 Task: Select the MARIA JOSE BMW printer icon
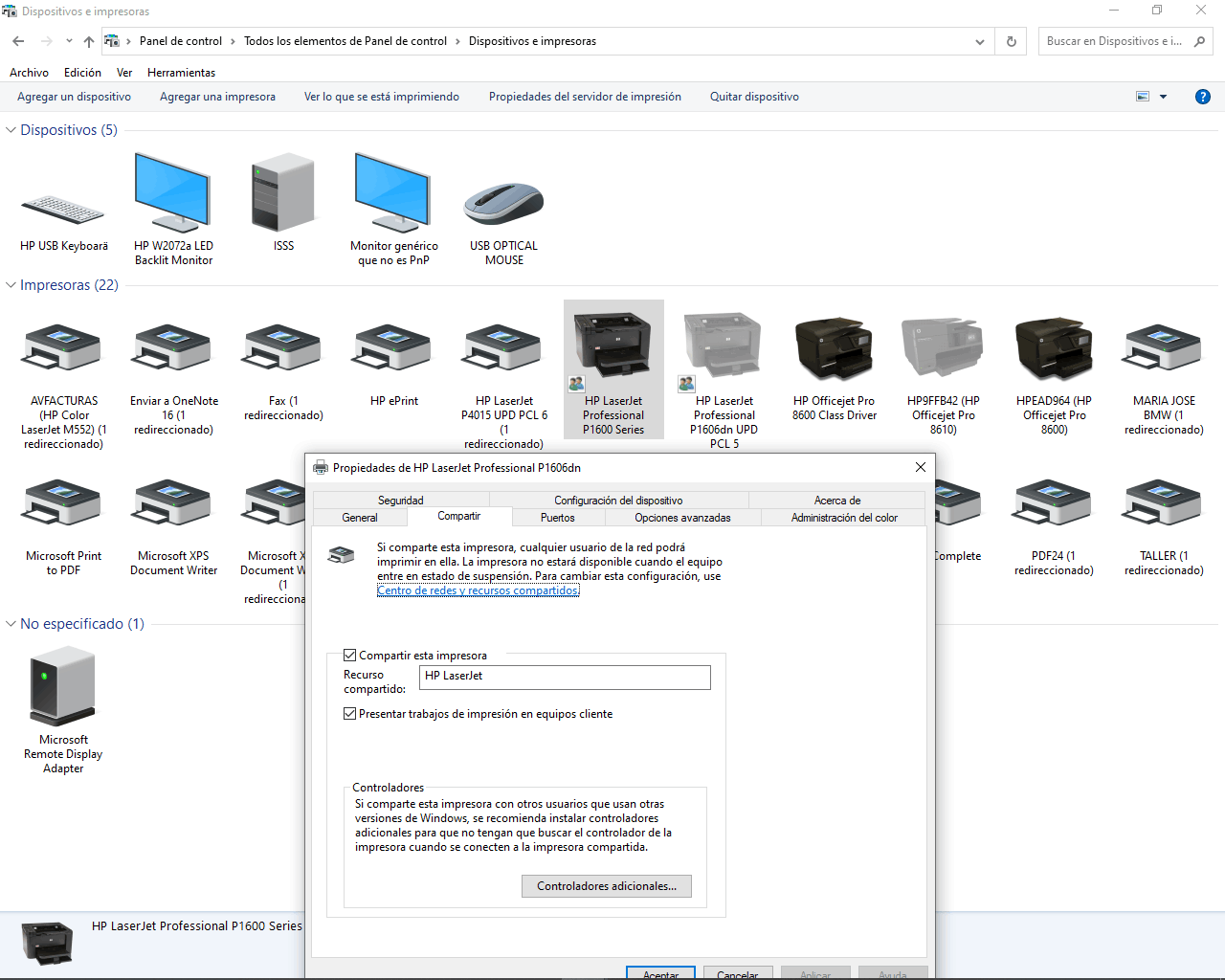coord(1164,349)
